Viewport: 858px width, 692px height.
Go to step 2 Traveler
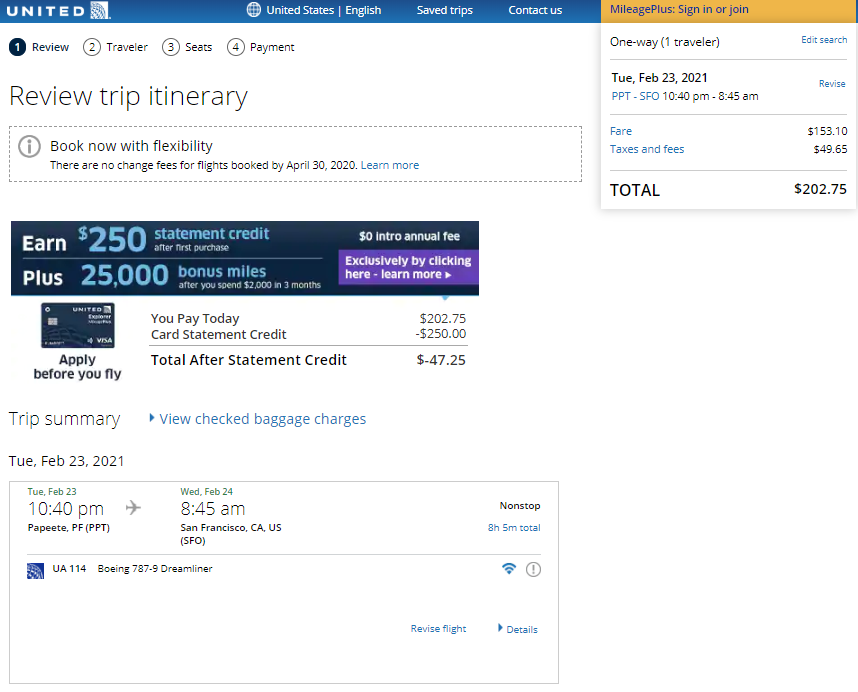(x=115, y=47)
